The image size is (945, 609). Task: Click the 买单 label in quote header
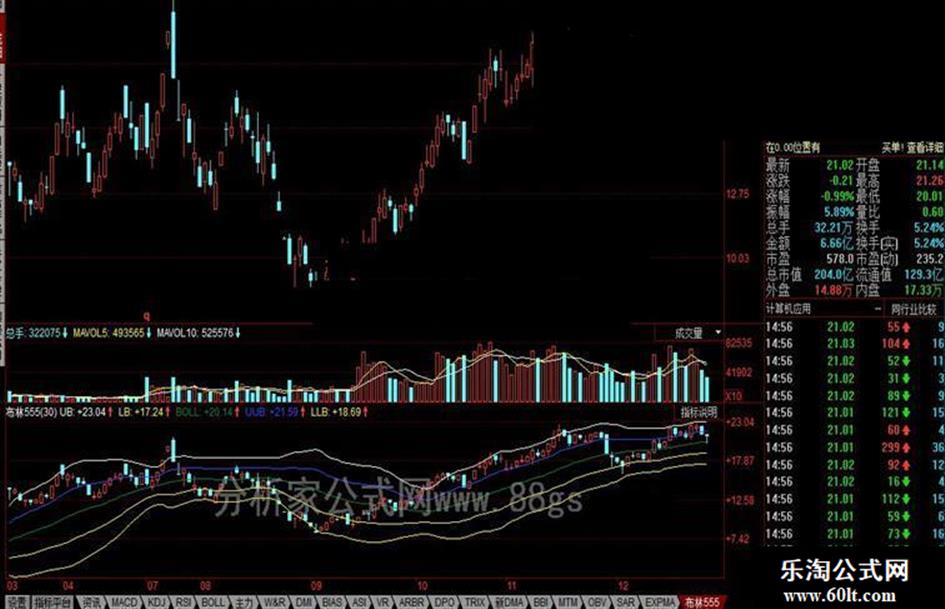tap(892, 147)
